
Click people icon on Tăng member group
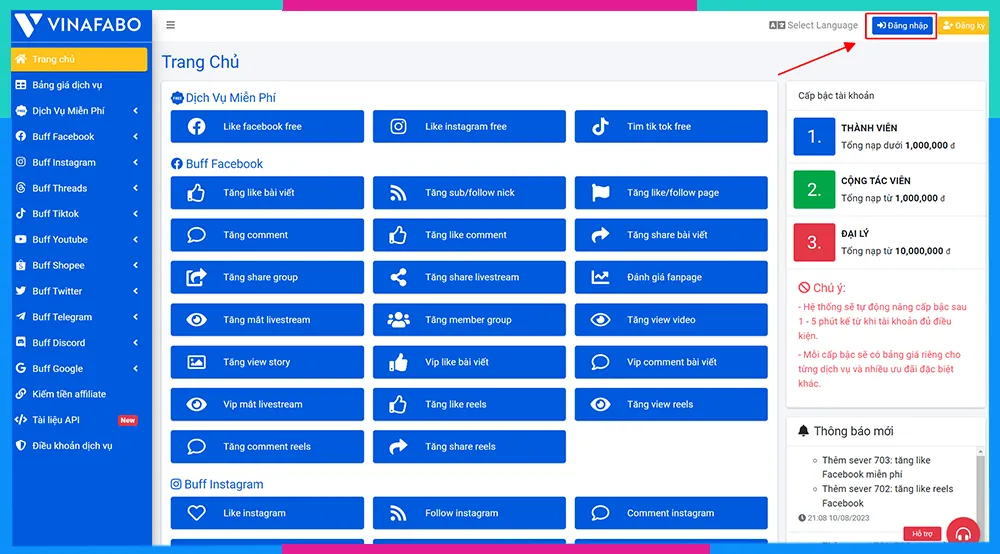(398, 319)
